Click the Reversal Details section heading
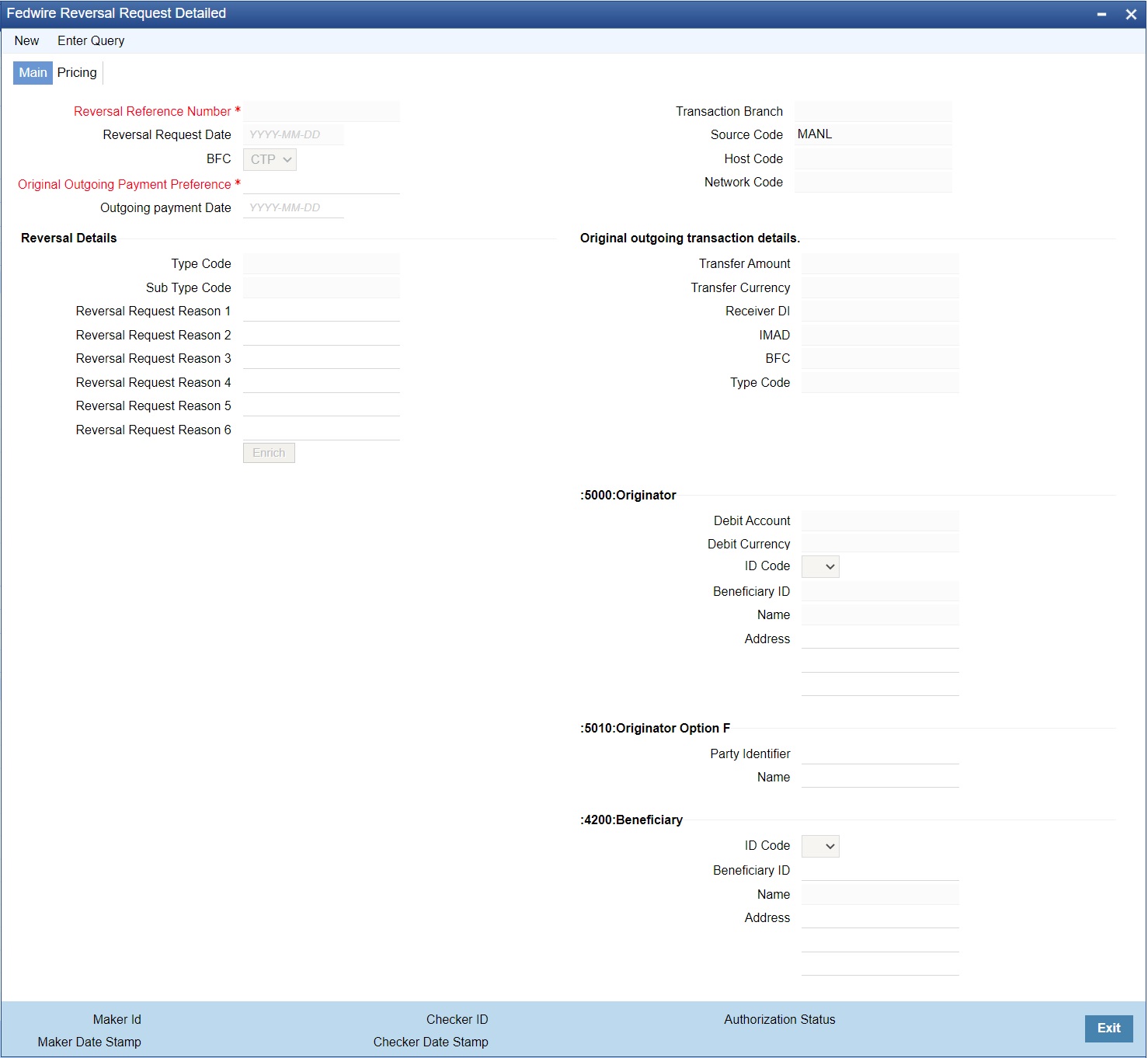This screenshot has width=1148, height=1058. [x=69, y=238]
